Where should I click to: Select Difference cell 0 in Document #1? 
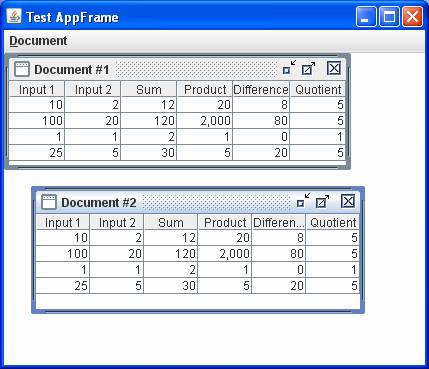point(261,137)
